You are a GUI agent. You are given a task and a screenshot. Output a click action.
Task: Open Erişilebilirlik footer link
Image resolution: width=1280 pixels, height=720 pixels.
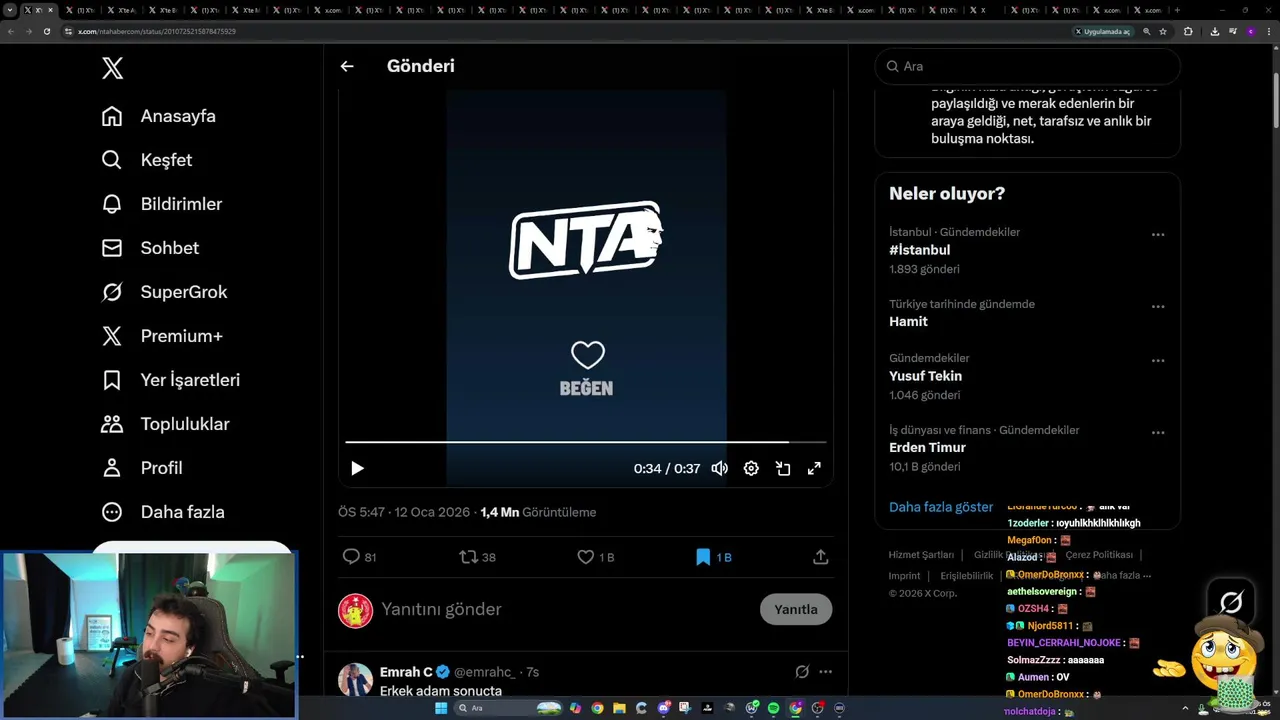click(x=967, y=576)
